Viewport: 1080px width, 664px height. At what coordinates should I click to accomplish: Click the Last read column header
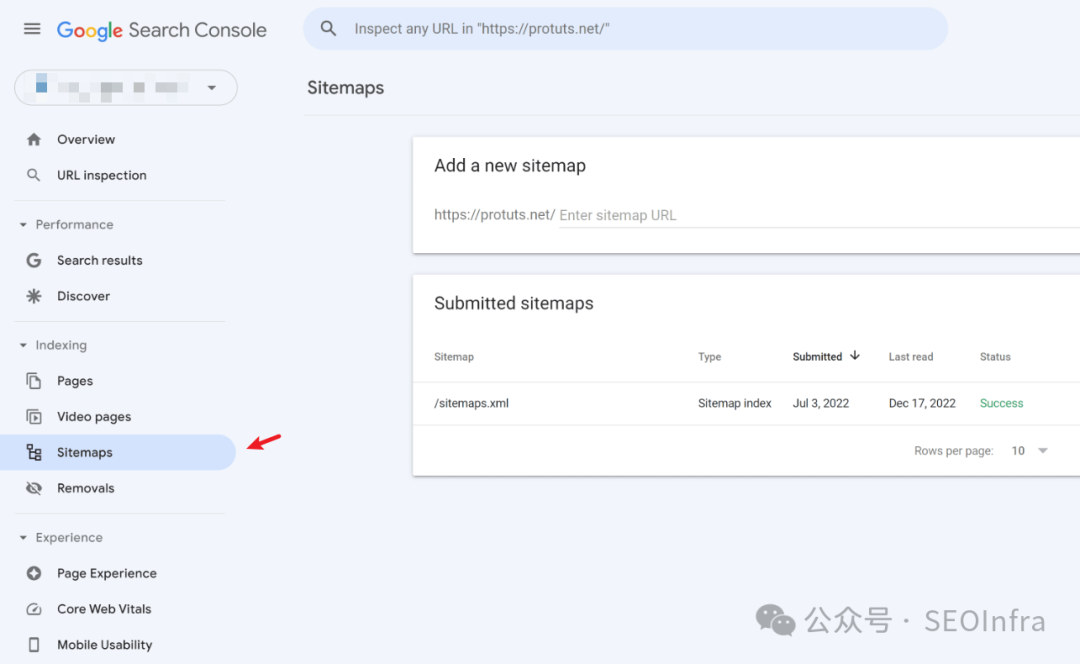tap(911, 357)
